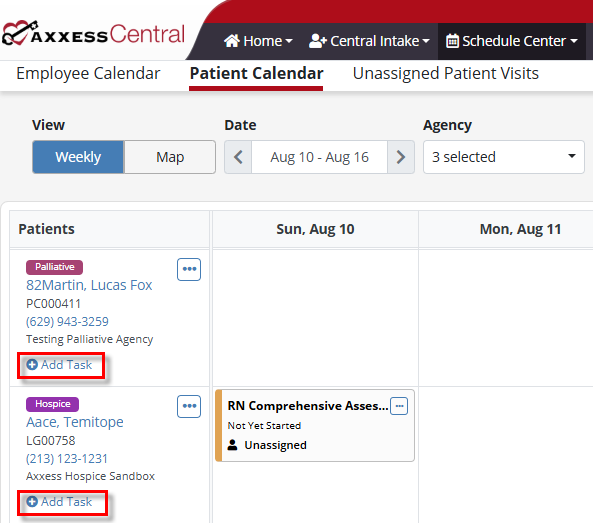Click plus icon for Lucas Fox Add Task
Screen dimensions: 593x523
(32, 365)
